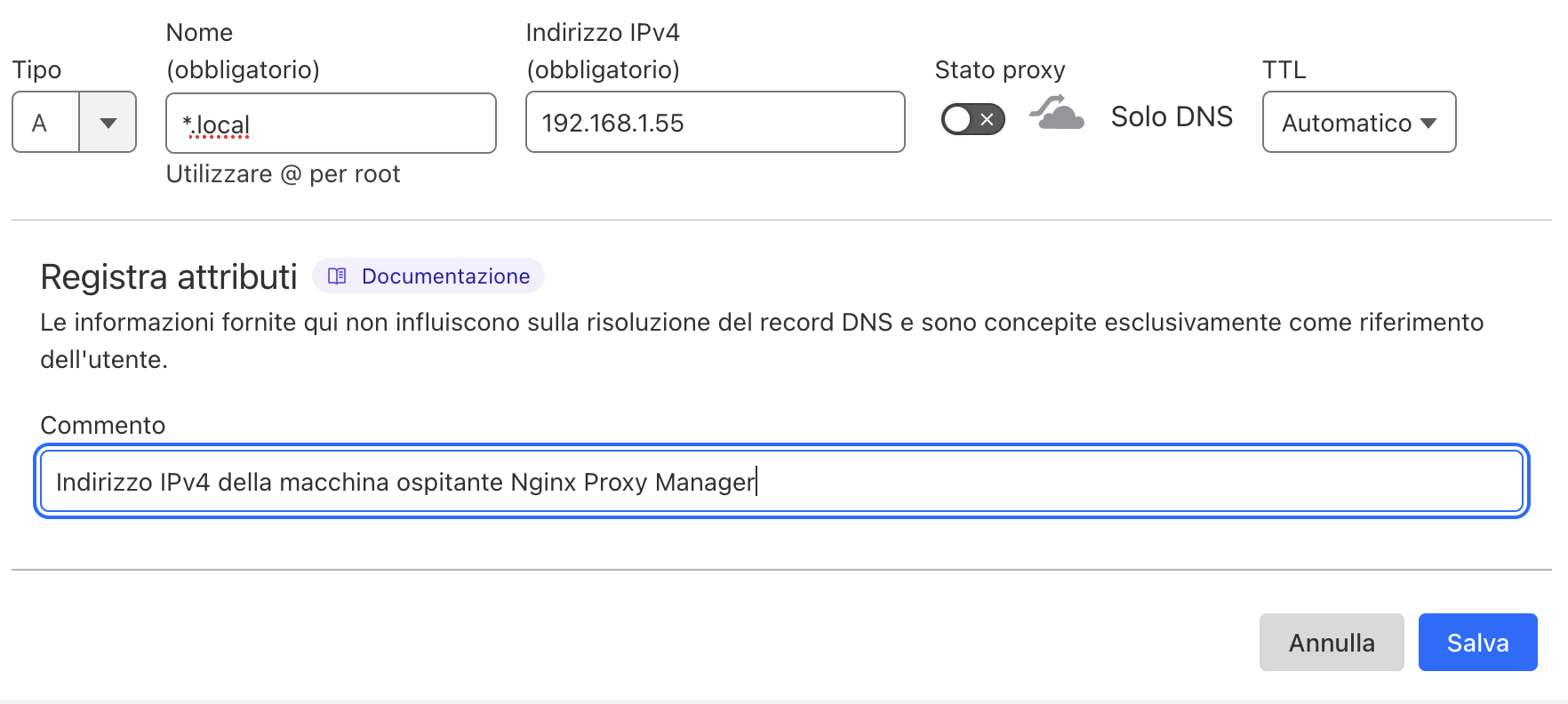Click the open-book Documentazione icon
The image size is (1568, 704).
tap(335, 276)
